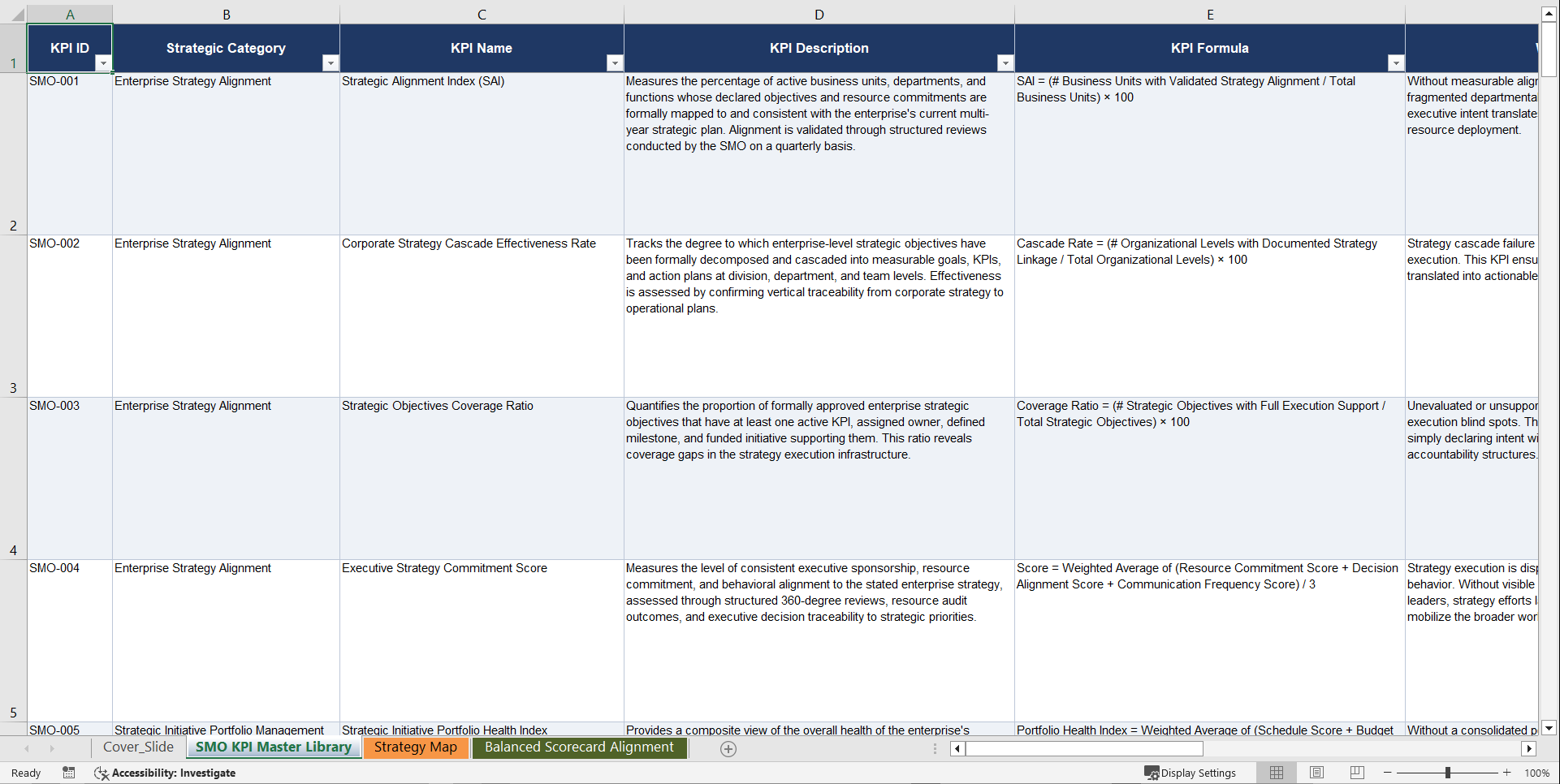Select Executive Strategy Commitment Score cell
Viewport: 1560px width, 784px height.
[x=482, y=641]
